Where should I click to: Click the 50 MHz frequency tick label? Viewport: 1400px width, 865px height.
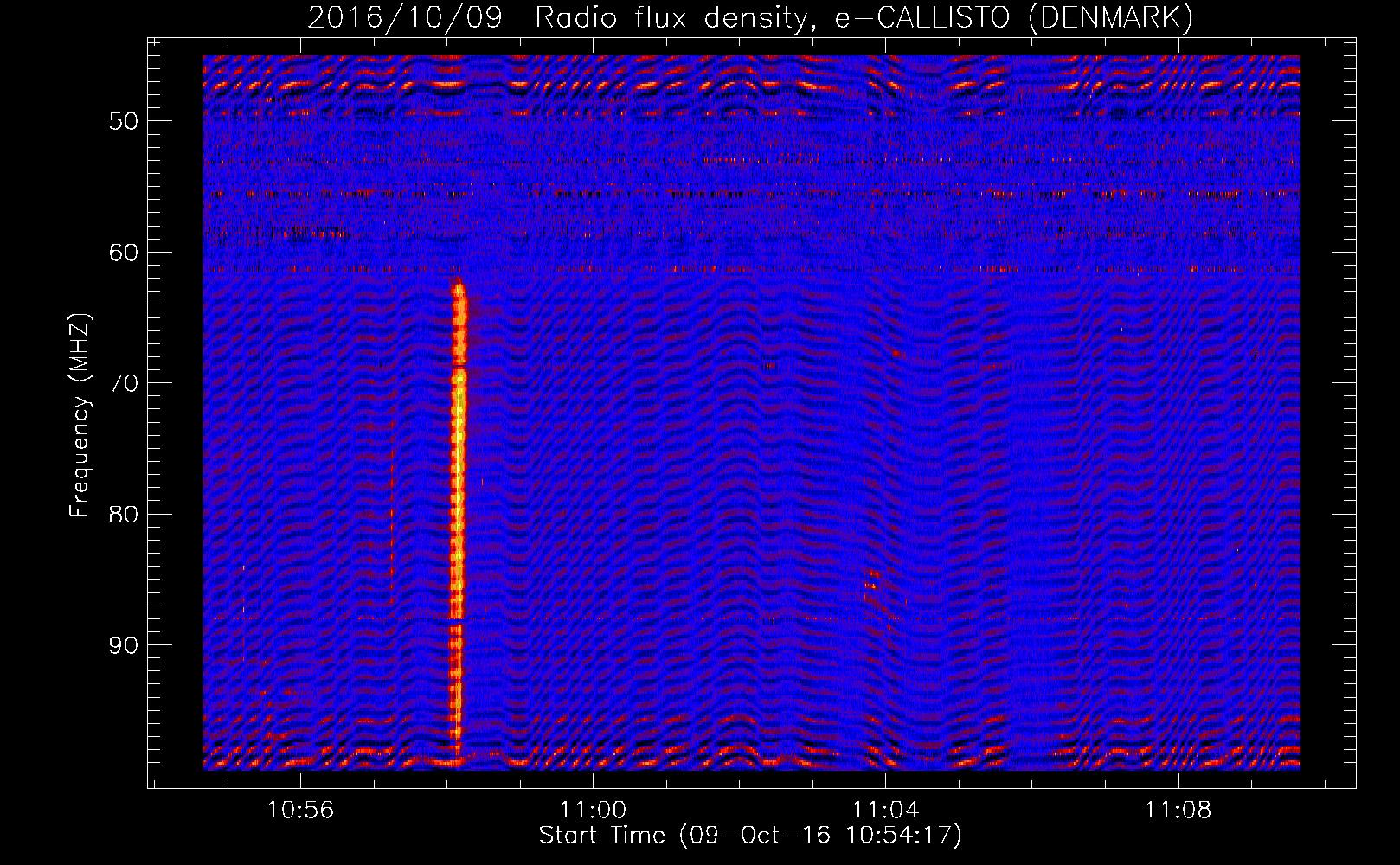point(124,120)
